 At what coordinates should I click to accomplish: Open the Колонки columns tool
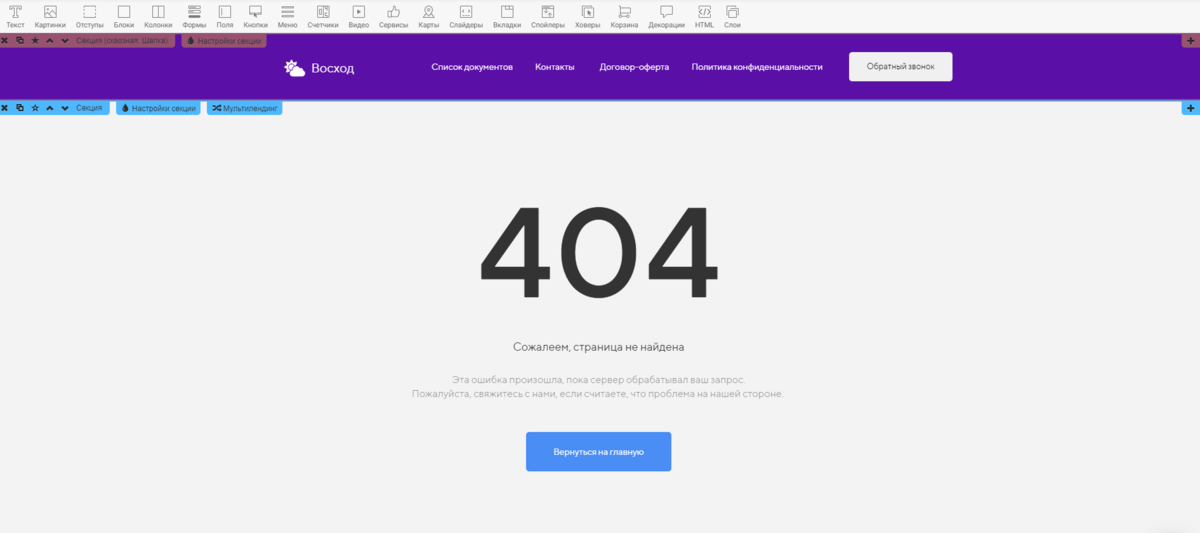click(158, 16)
